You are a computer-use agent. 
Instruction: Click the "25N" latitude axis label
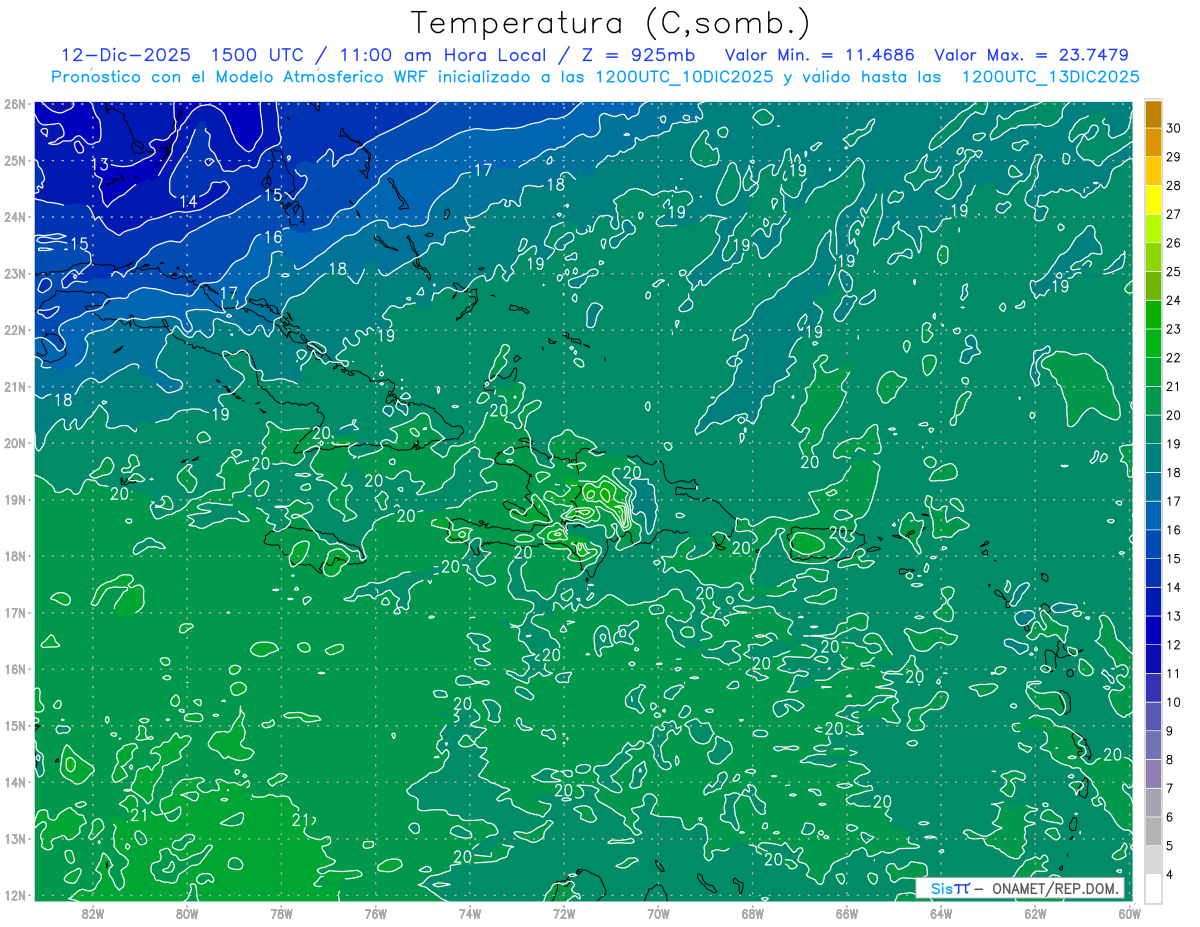coord(15,160)
